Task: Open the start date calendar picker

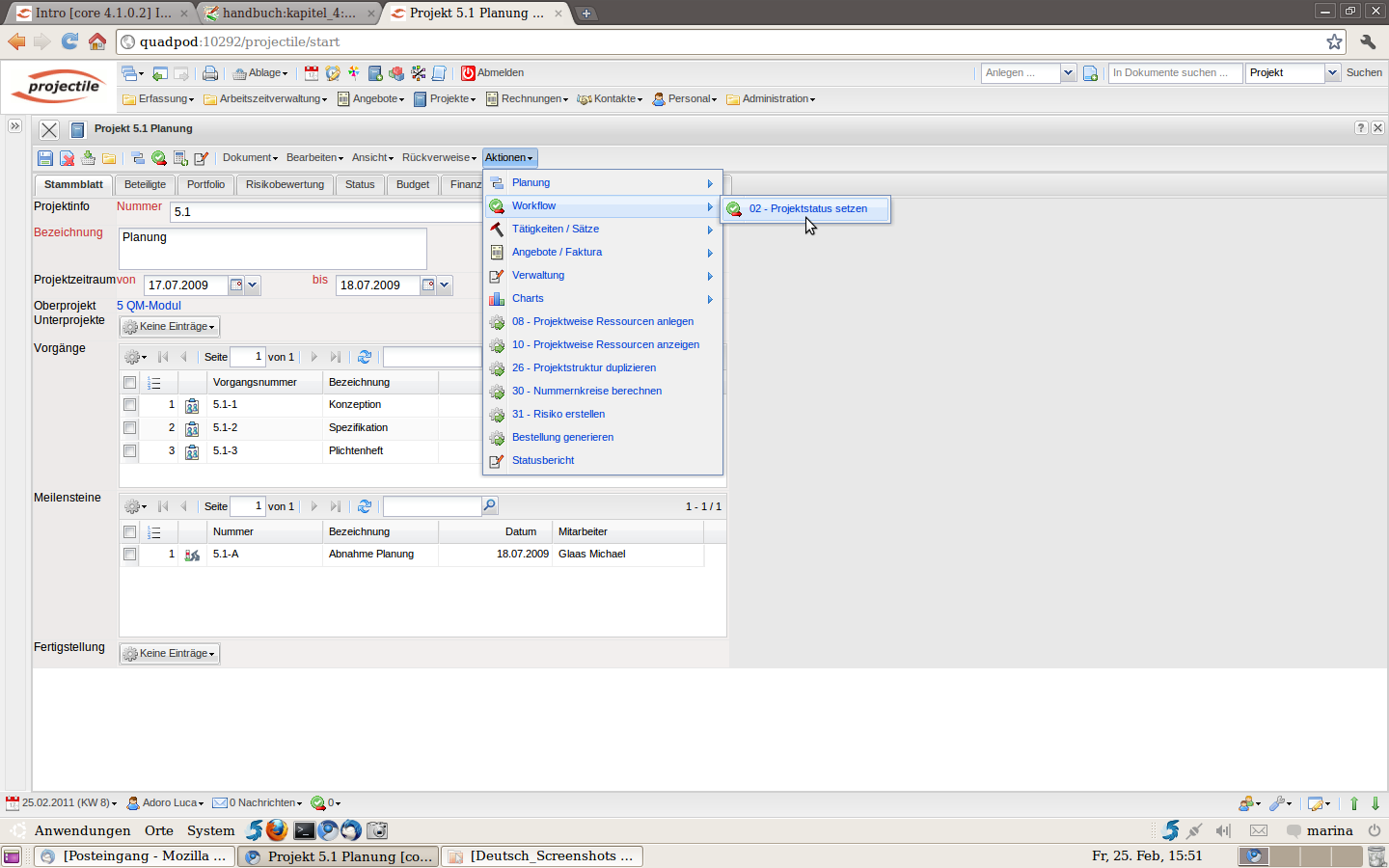Action: click(x=236, y=285)
